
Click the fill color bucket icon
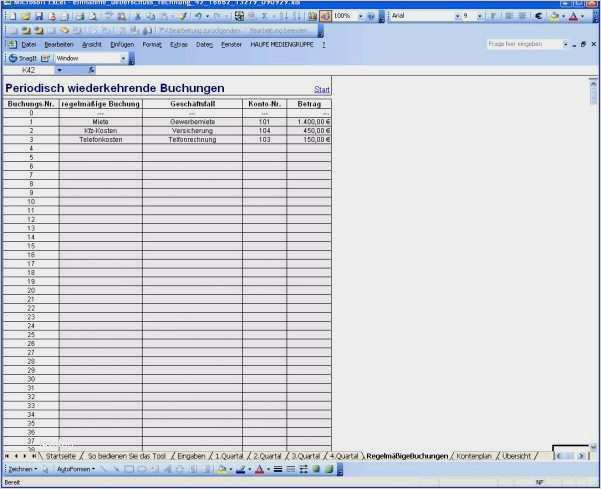(x=554, y=16)
